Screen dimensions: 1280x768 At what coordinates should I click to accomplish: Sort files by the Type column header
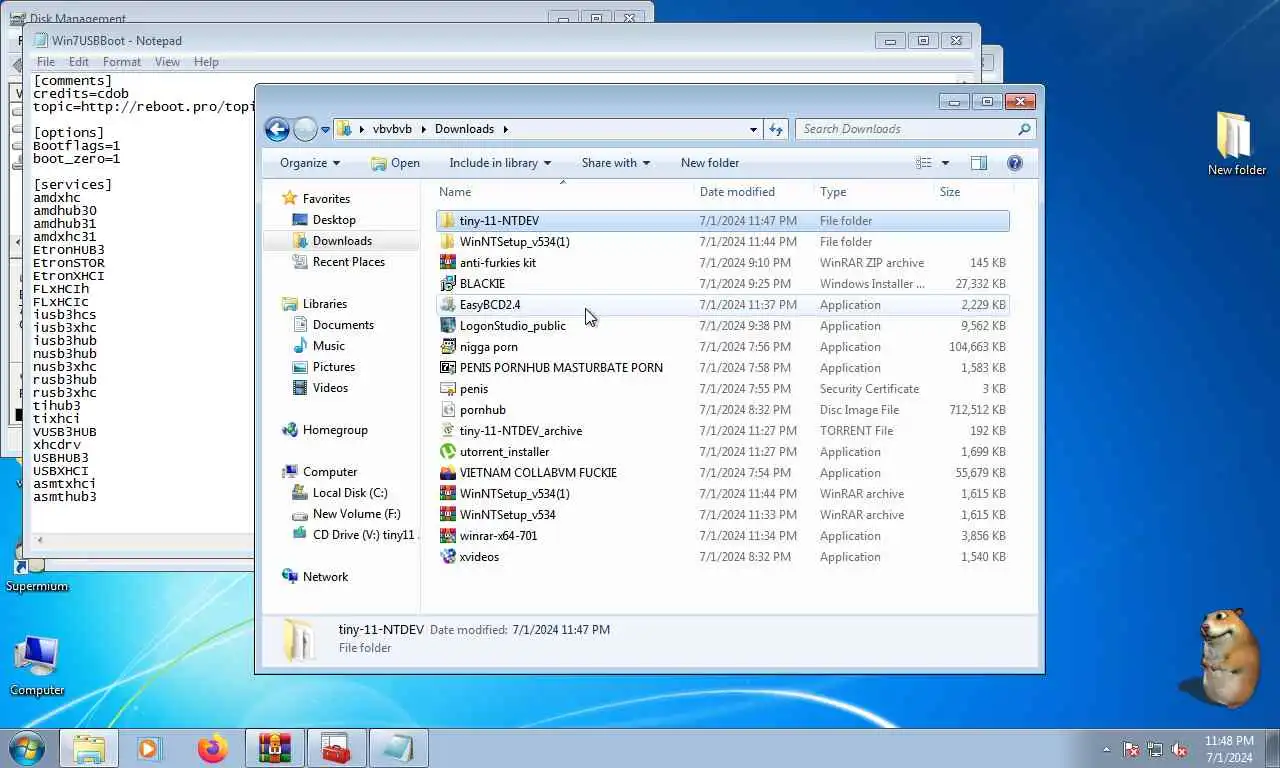point(874,192)
